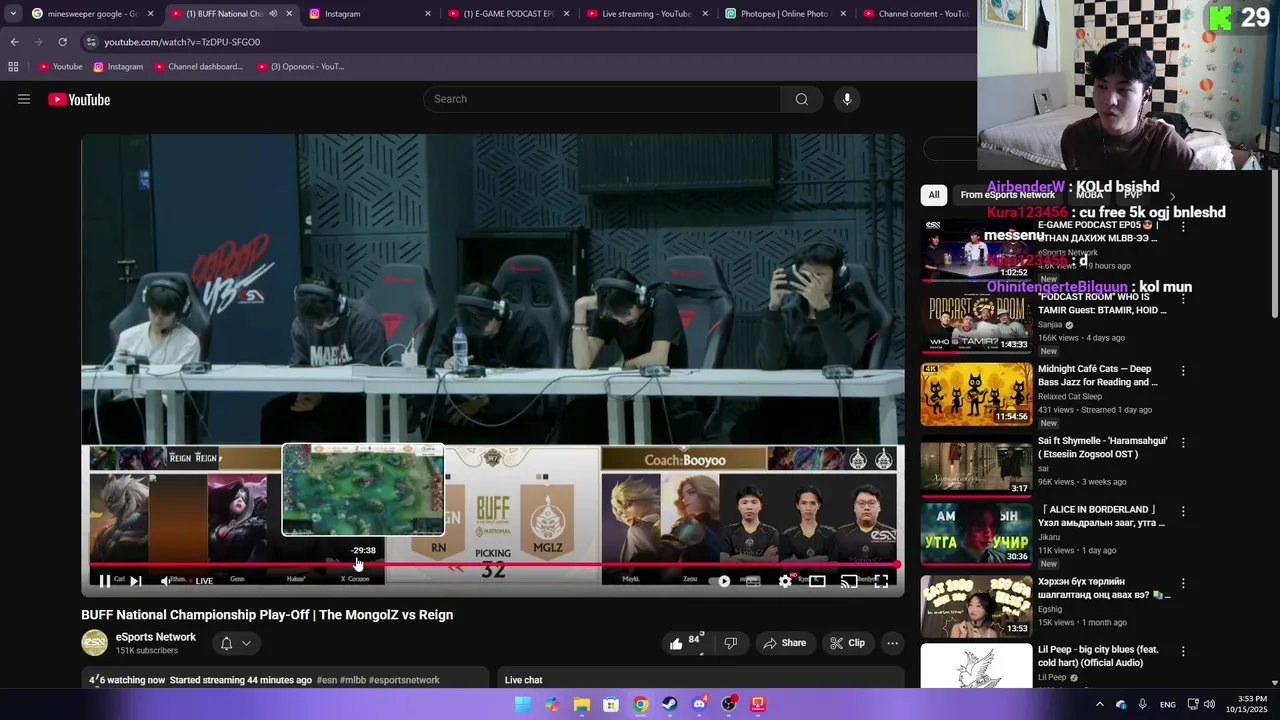The image size is (1280, 720).
Task: Click #esportsnetwork hashtag link
Action: 404,680
